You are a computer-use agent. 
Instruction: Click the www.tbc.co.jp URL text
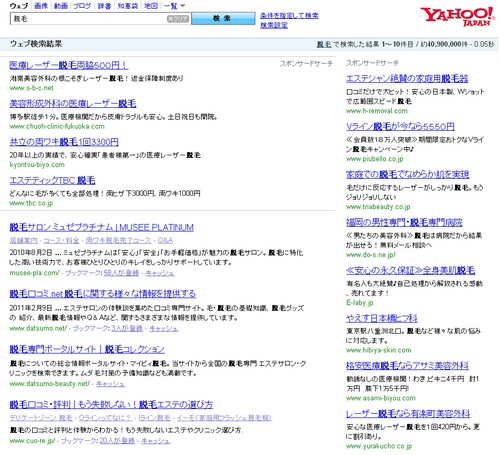31,203
